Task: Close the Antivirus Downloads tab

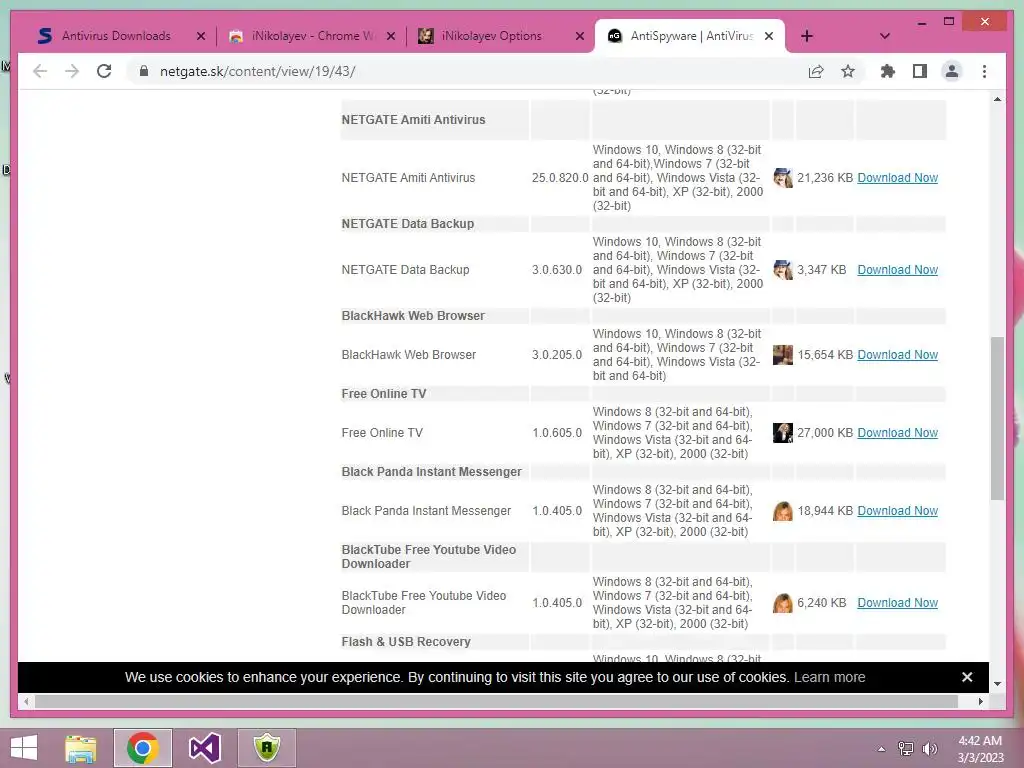Action: [x=201, y=36]
